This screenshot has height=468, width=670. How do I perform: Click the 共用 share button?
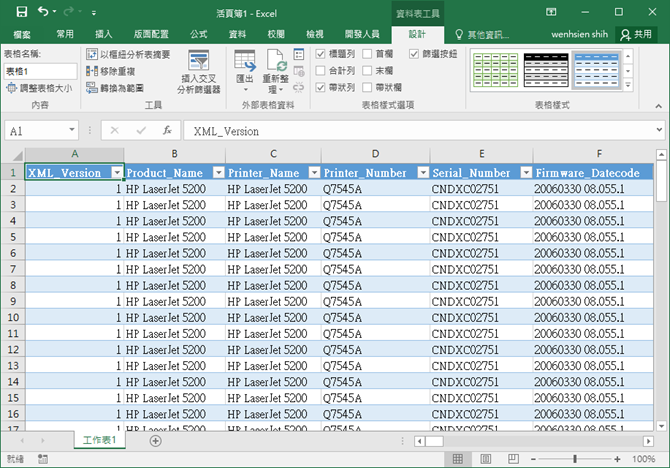[637, 34]
